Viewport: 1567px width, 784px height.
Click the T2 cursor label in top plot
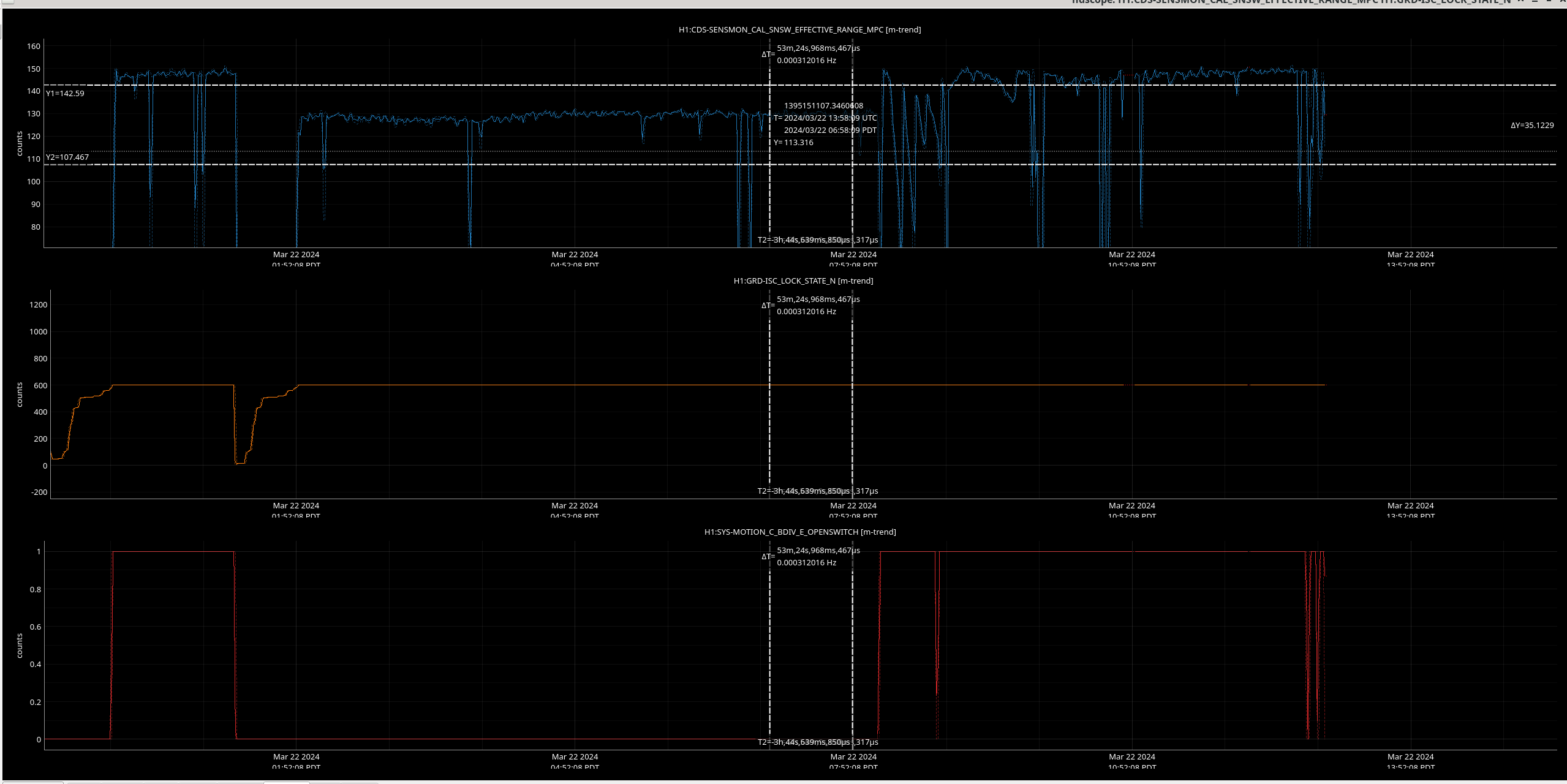tap(804, 239)
